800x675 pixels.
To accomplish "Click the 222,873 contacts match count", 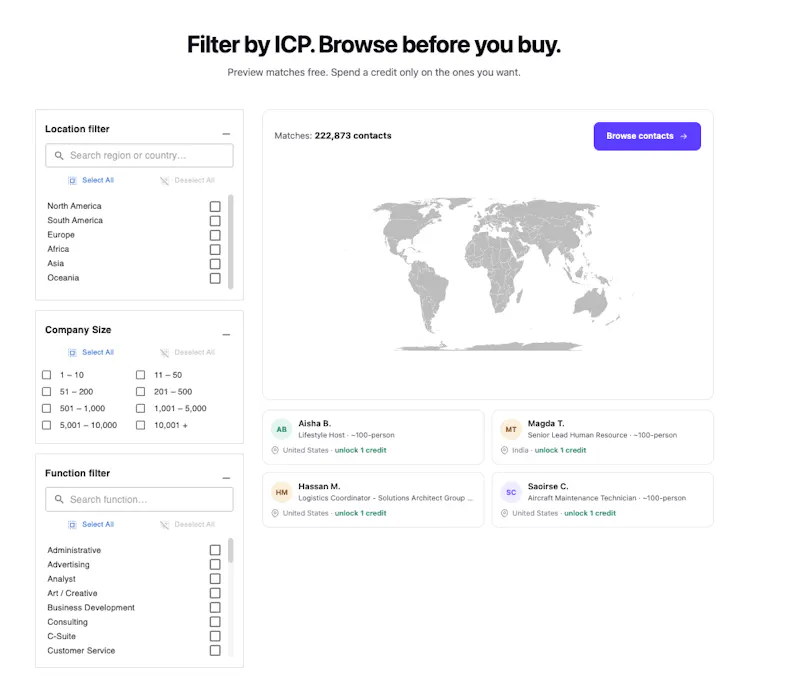I will (353, 136).
